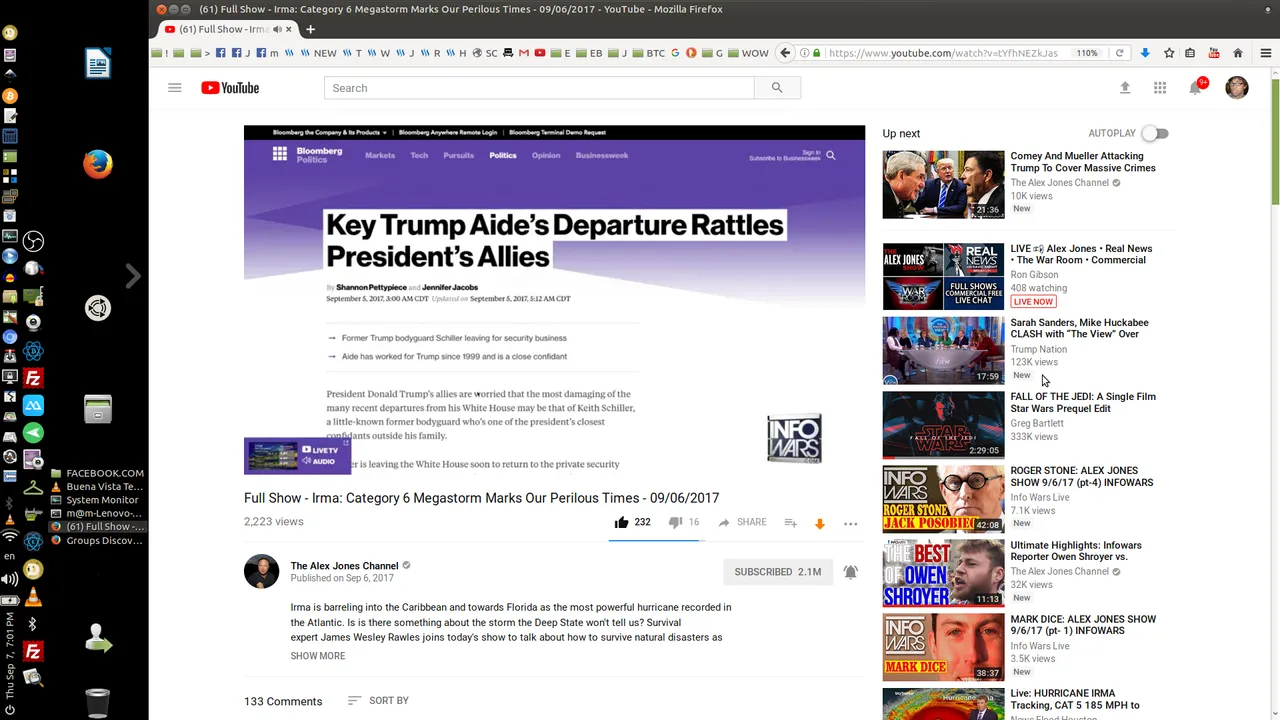Open the SC bookmark

point(485,53)
